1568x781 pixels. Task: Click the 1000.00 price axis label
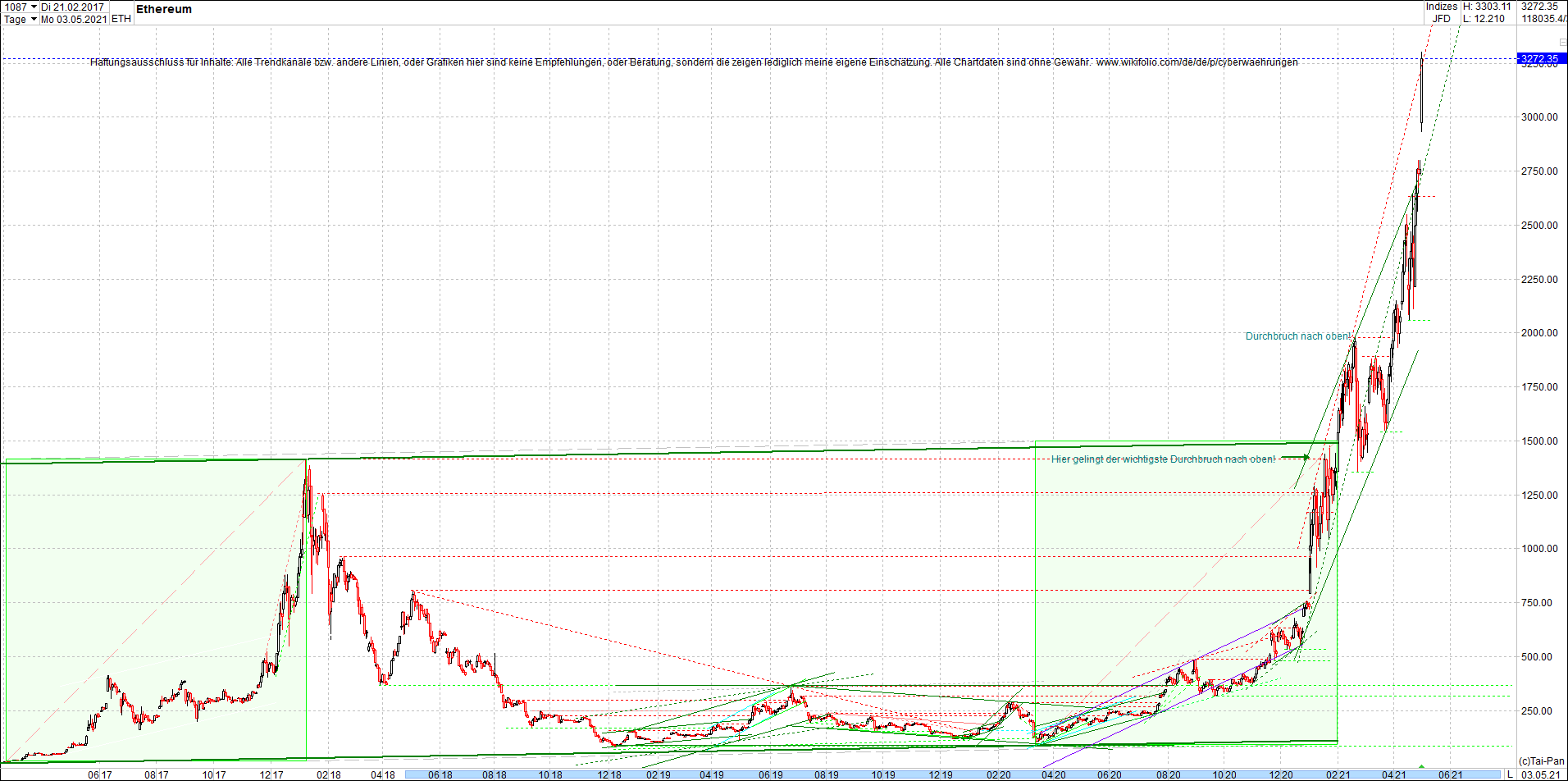coord(1540,549)
